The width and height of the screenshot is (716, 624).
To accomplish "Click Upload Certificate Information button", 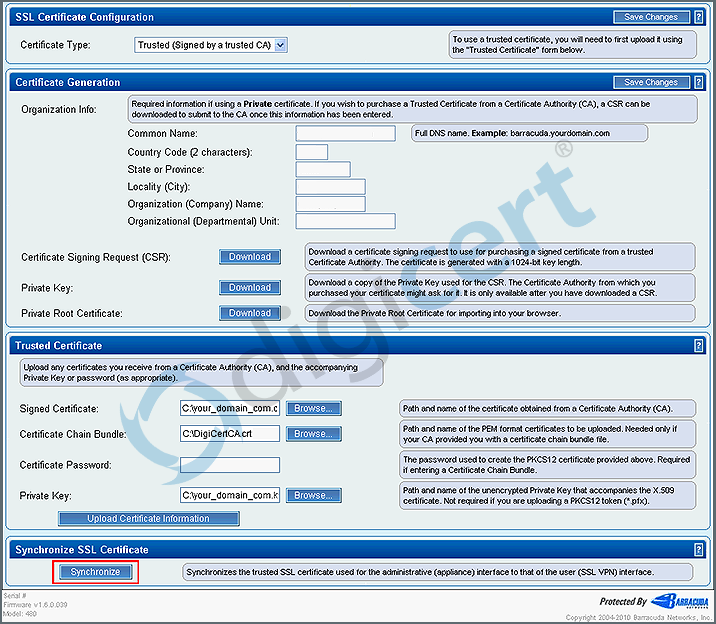I will [x=148, y=518].
